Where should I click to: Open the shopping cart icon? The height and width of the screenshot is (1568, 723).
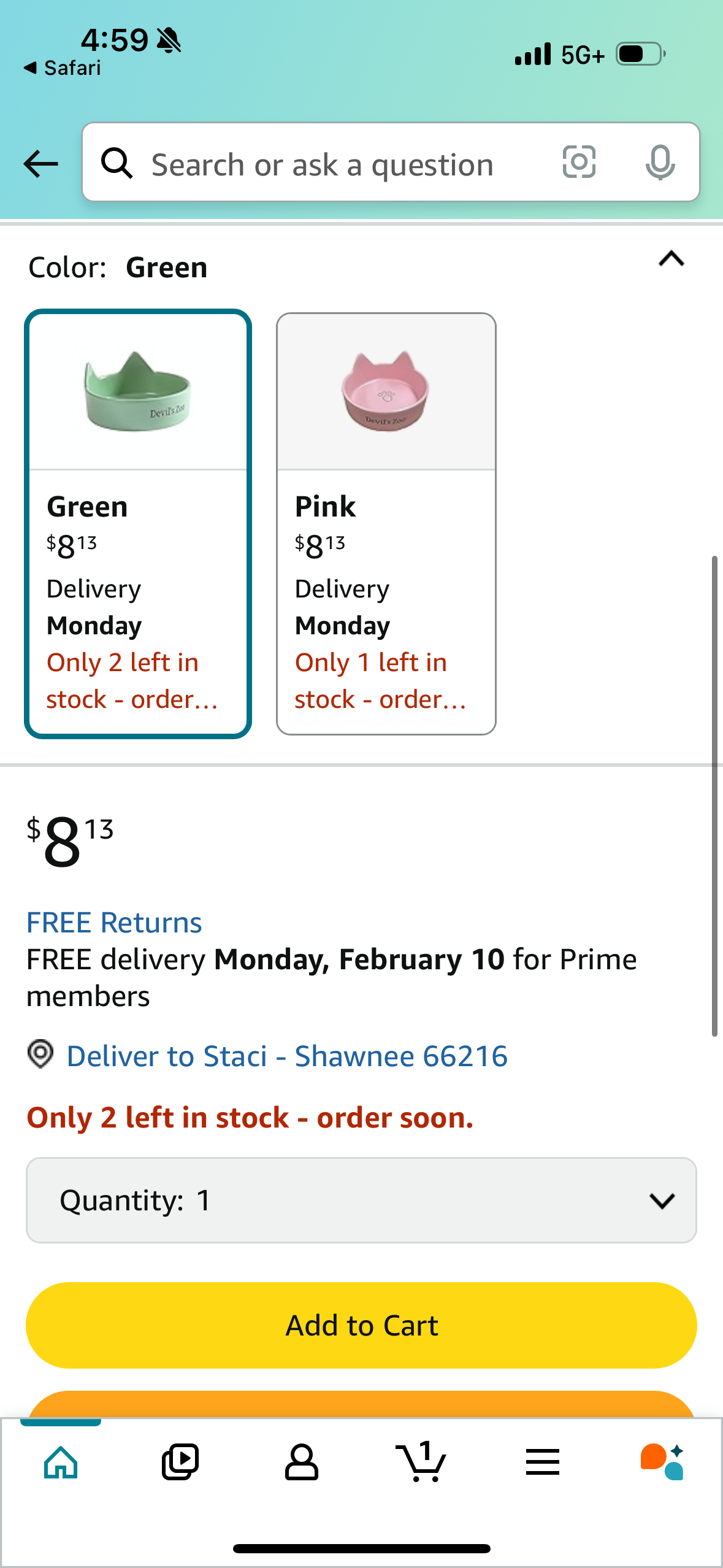point(421,1461)
